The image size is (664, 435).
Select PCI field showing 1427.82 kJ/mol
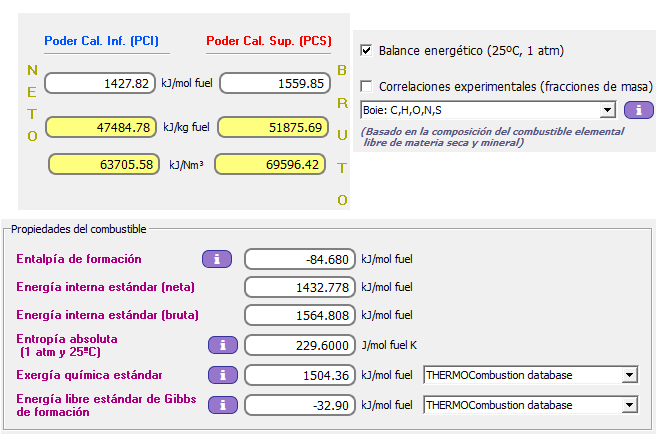click(x=100, y=84)
